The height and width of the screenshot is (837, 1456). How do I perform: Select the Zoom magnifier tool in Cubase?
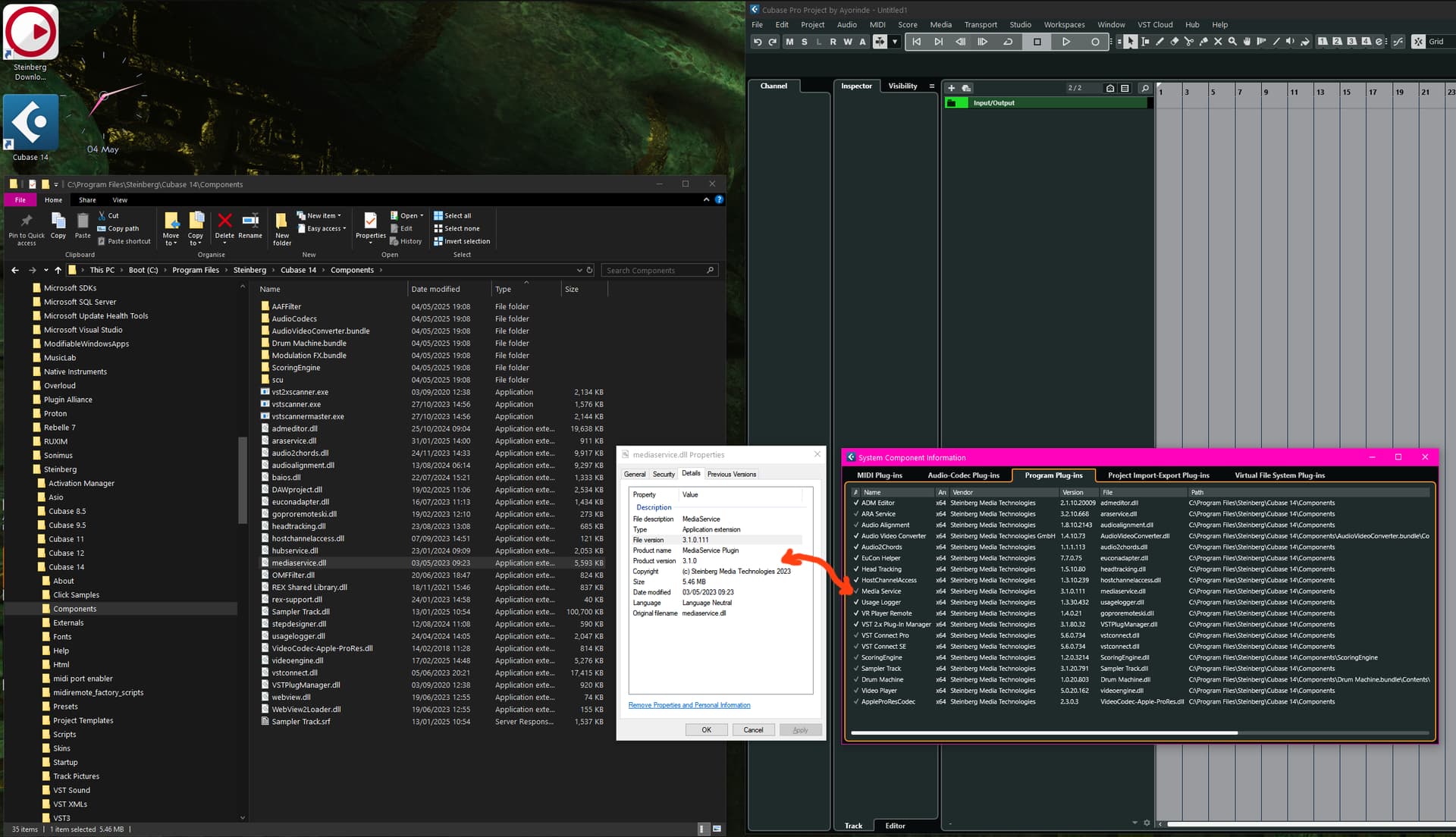click(x=1232, y=42)
